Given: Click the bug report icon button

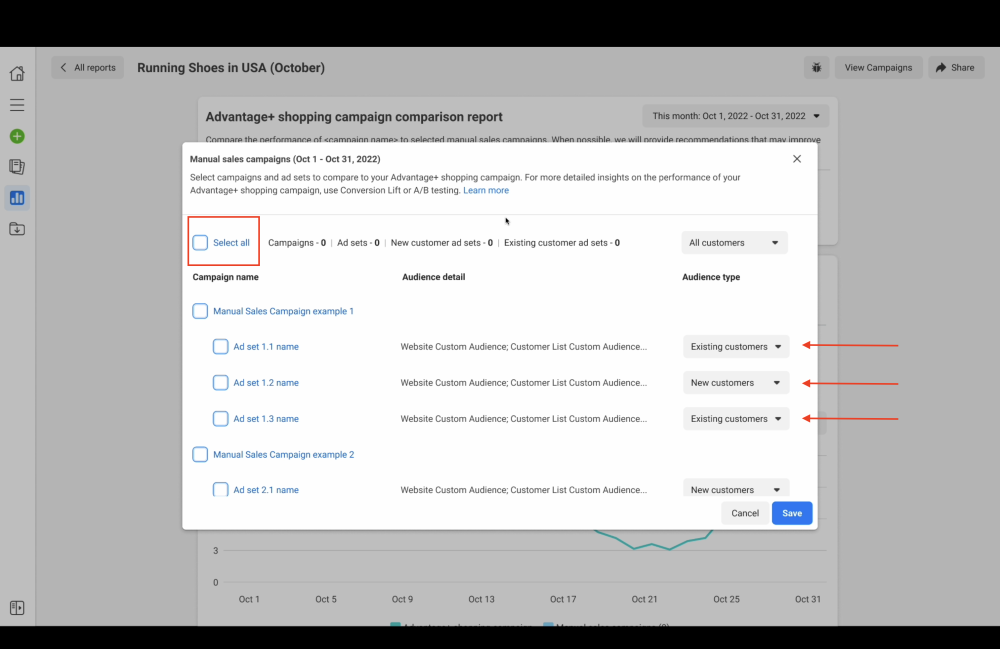Looking at the screenshot, I should click(x=816, y=68).
